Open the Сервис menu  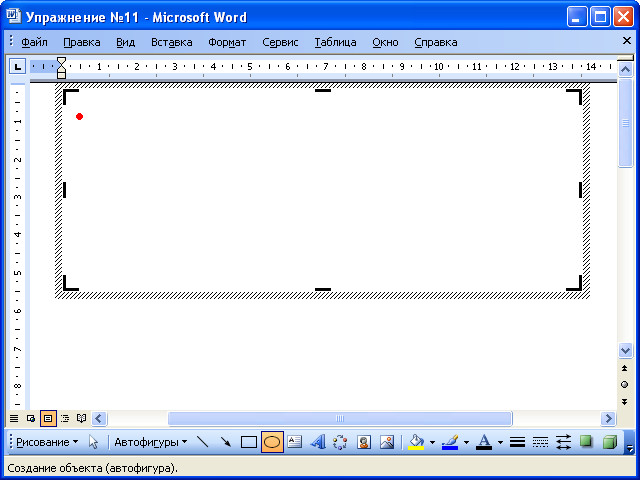(x=280, y=42)
